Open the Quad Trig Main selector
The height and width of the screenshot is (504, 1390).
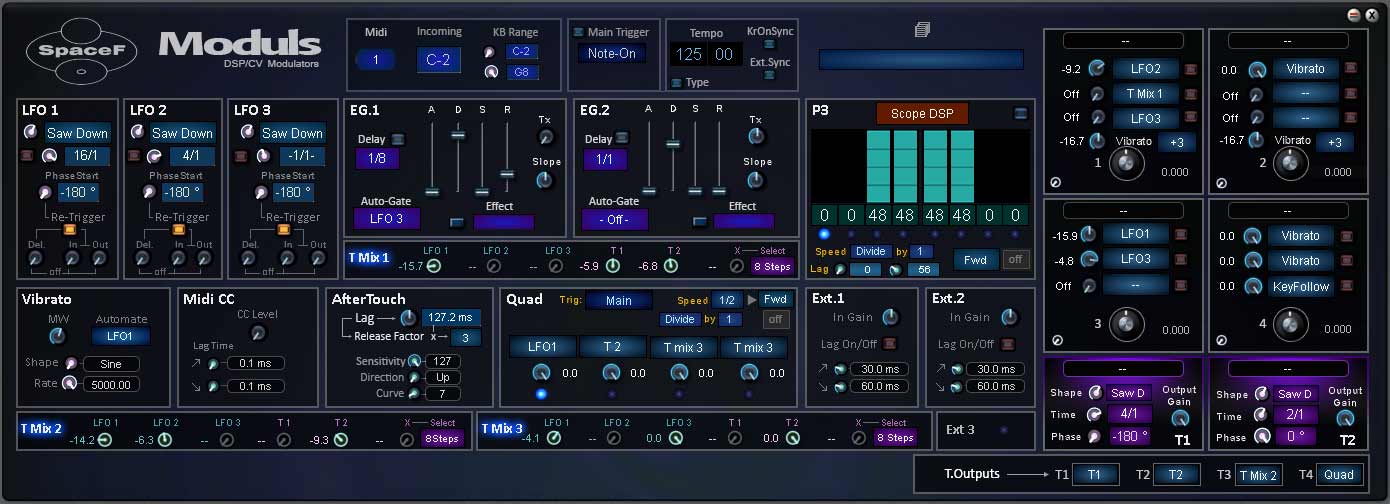[619, 300]
